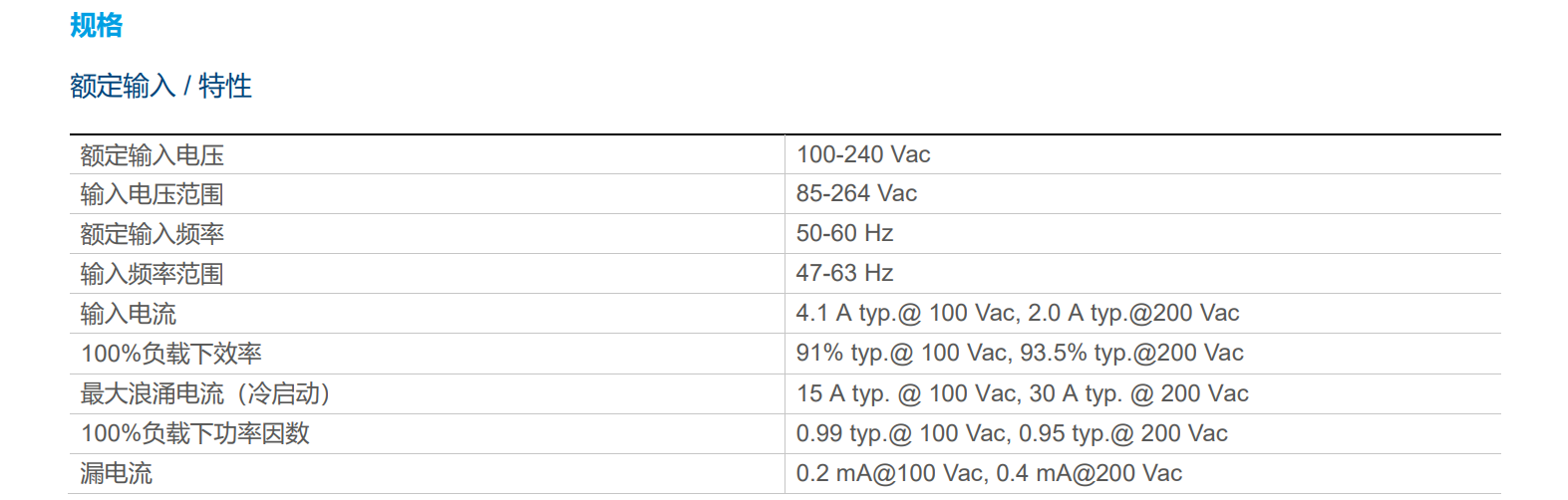The image size is (1568, 500).
Task: Select the 100%负载下功率因数 label
Action: click(195, 433)
